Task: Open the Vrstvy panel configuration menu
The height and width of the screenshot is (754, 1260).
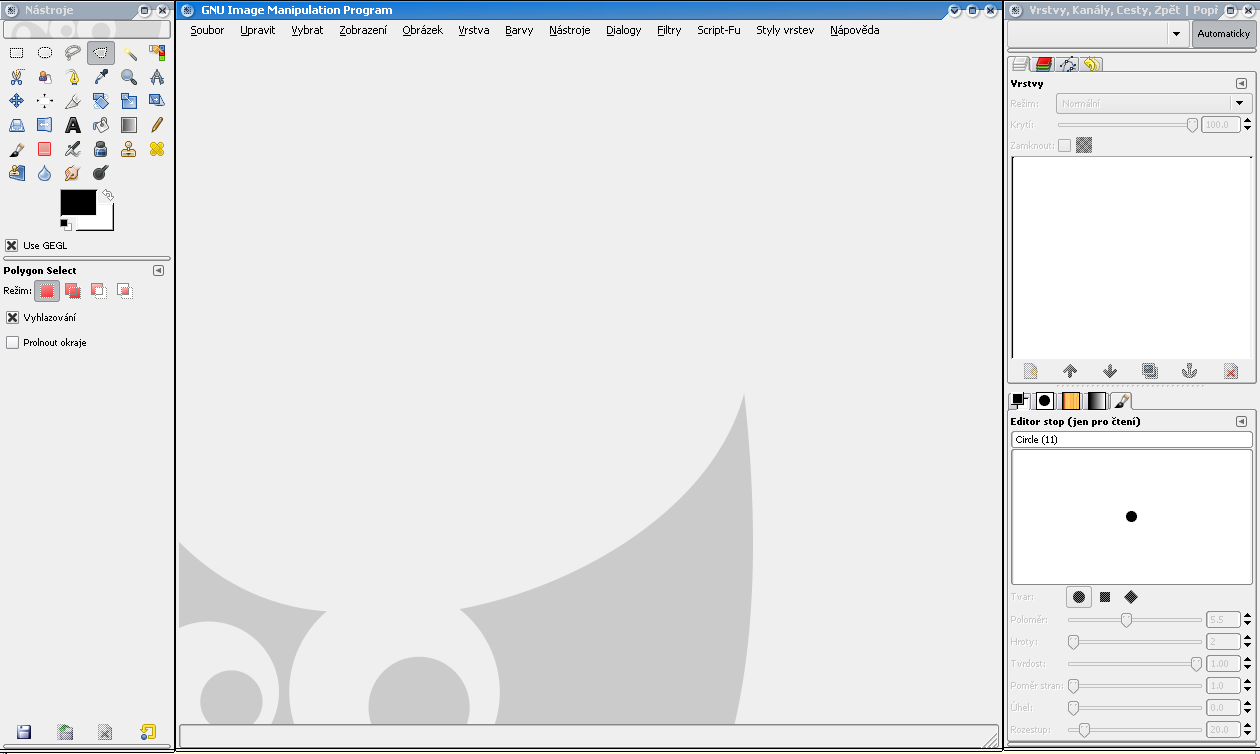Action: 1241,84
